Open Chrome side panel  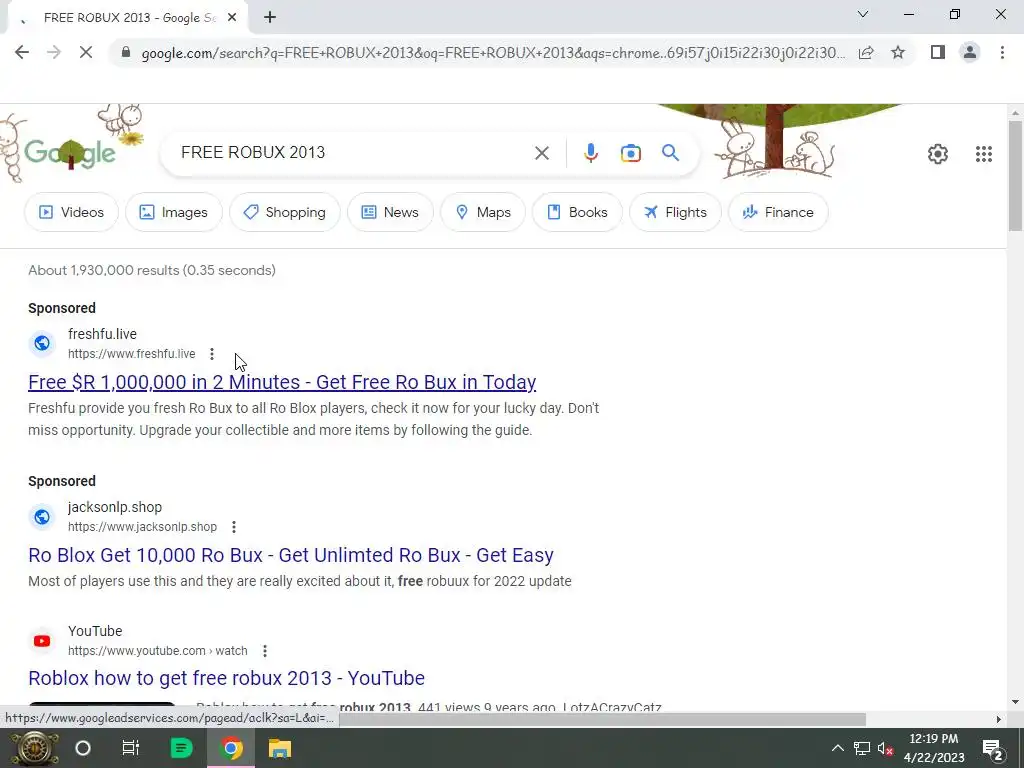tap(938, 52)
